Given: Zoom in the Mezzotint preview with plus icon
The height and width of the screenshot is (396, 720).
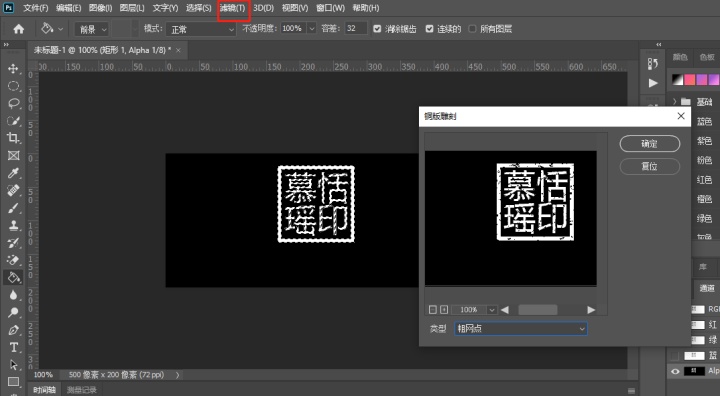Looking at the screenshot, I should (x=444, y=310).
